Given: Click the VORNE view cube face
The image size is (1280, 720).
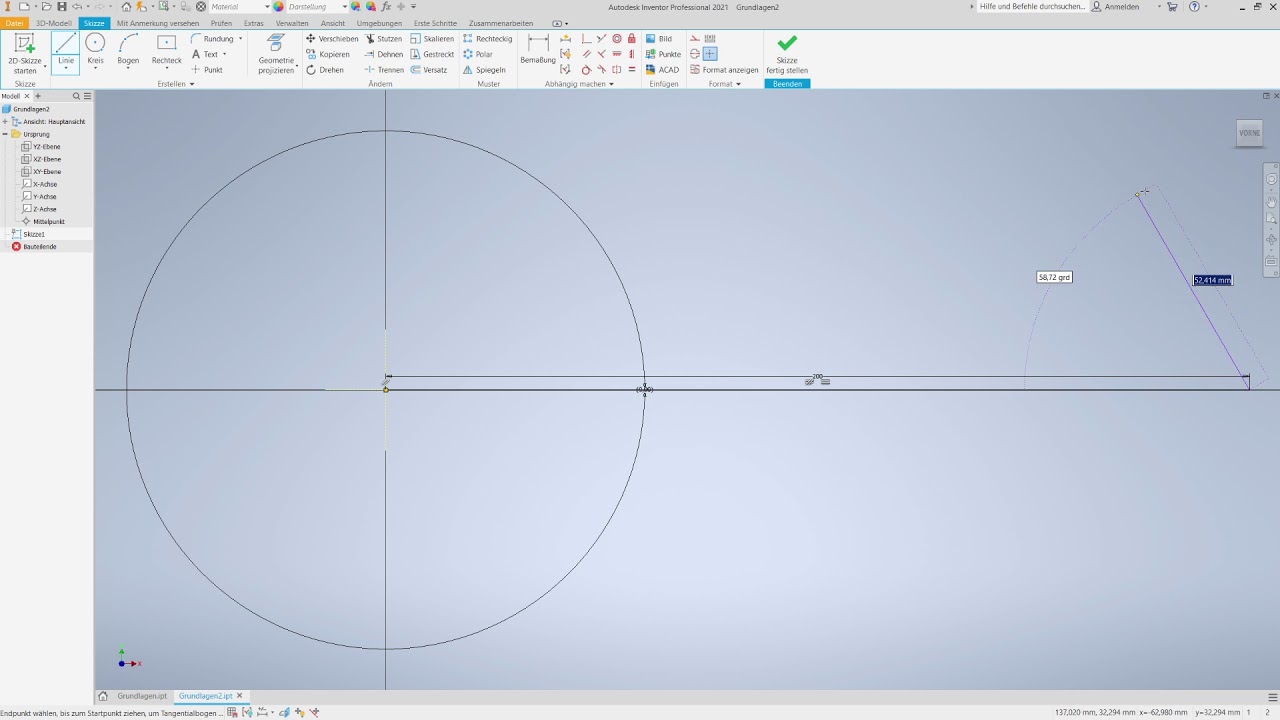Looking at the screenshot, I should [1249, 133].
